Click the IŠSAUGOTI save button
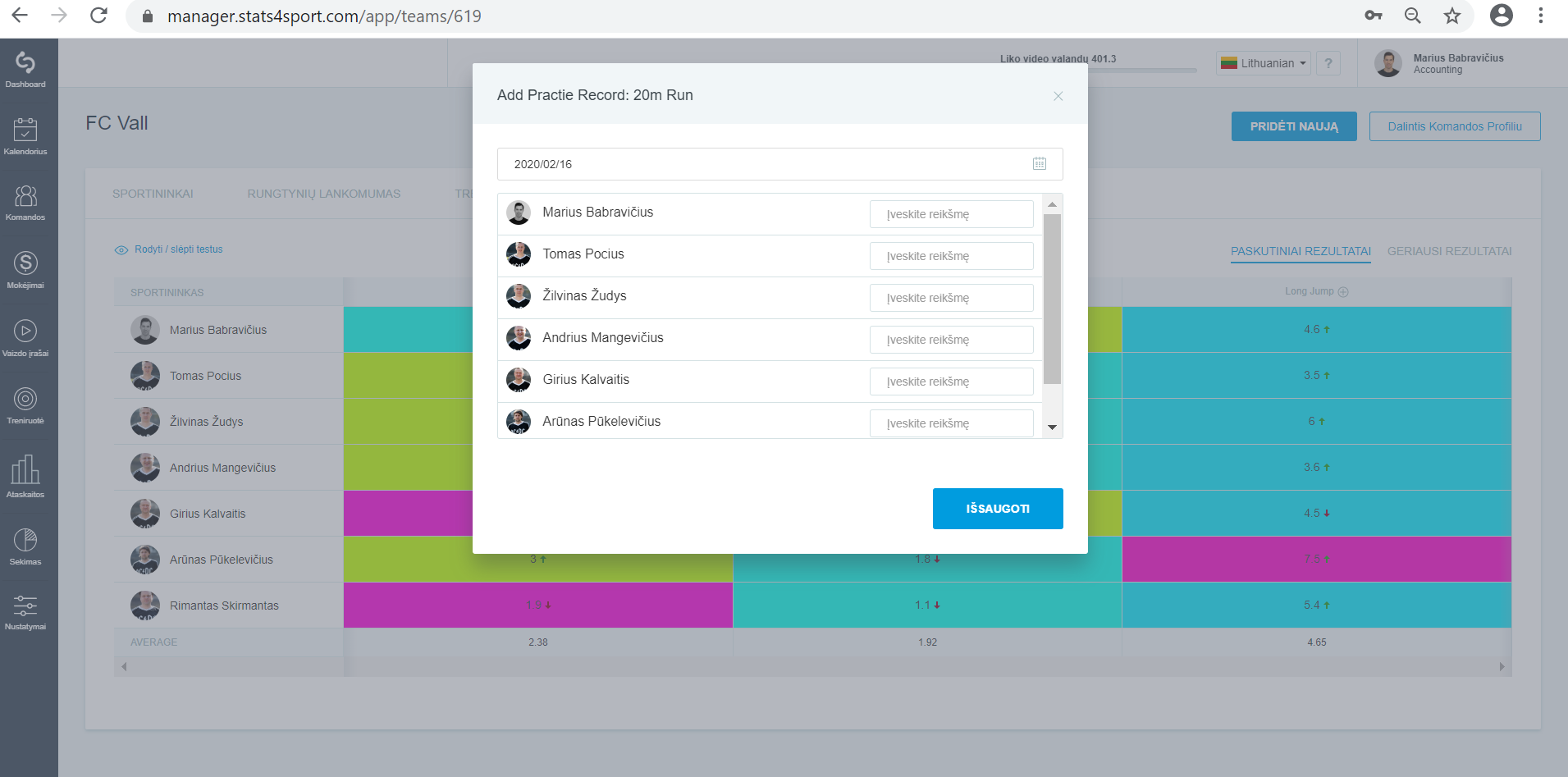This screenshot has width=1568, height=777. tap(998, 509)
